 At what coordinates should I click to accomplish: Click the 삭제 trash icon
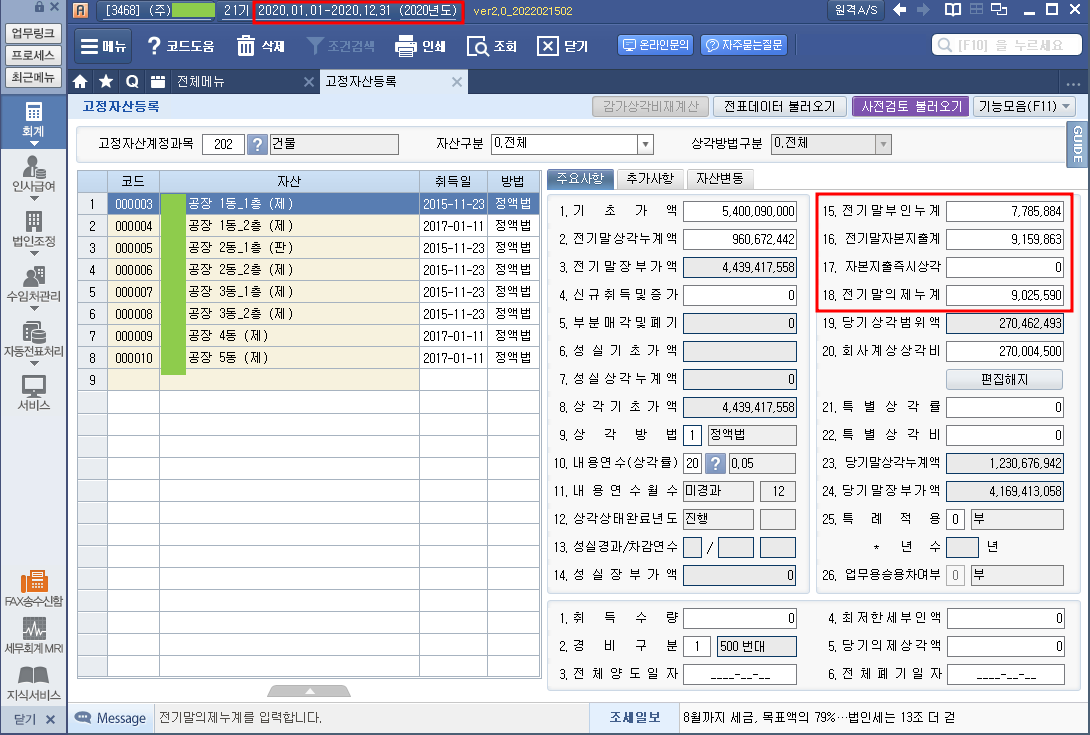(246, 46)
